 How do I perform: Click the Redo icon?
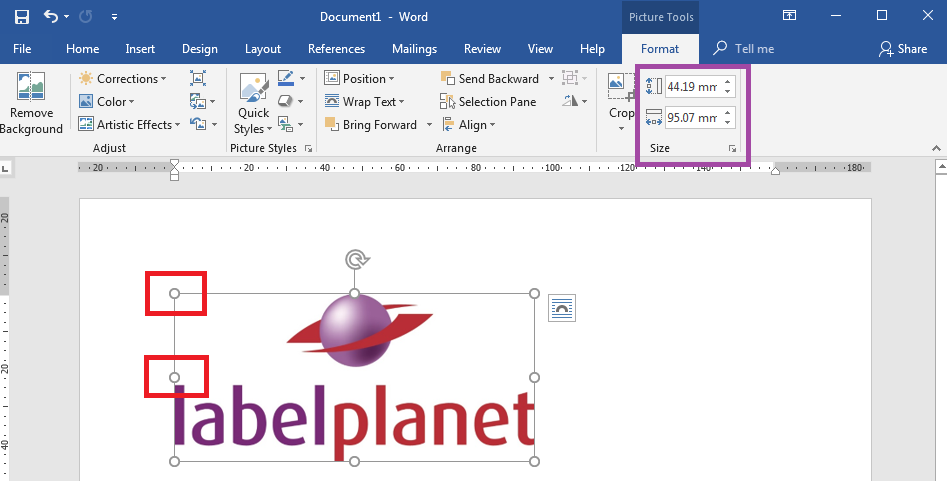86,17
